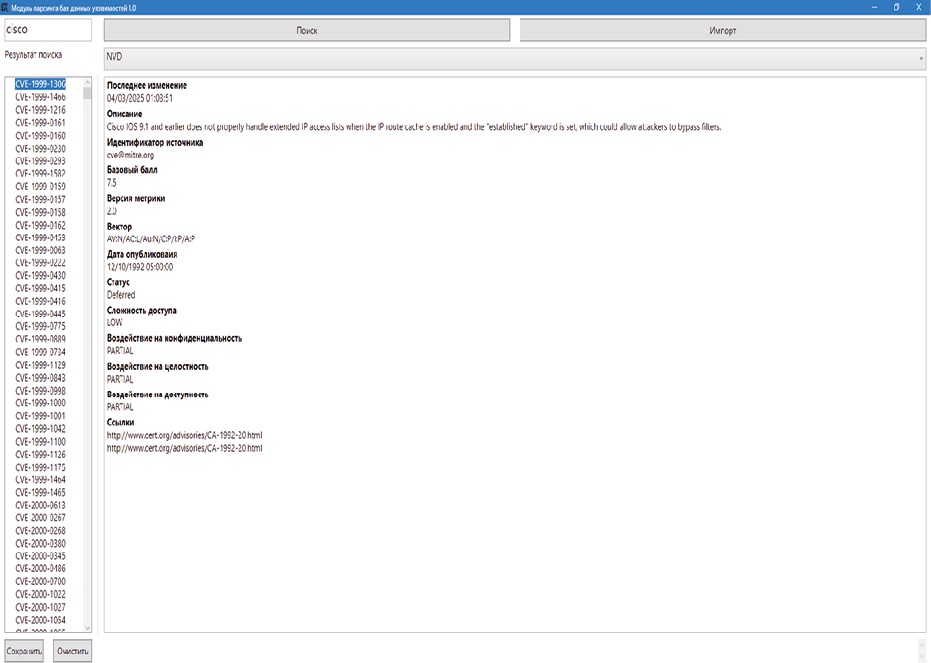Select CVE-1999-1465 in the list
The width and height of the screenshot is (931, 663).
pos(40,492)
